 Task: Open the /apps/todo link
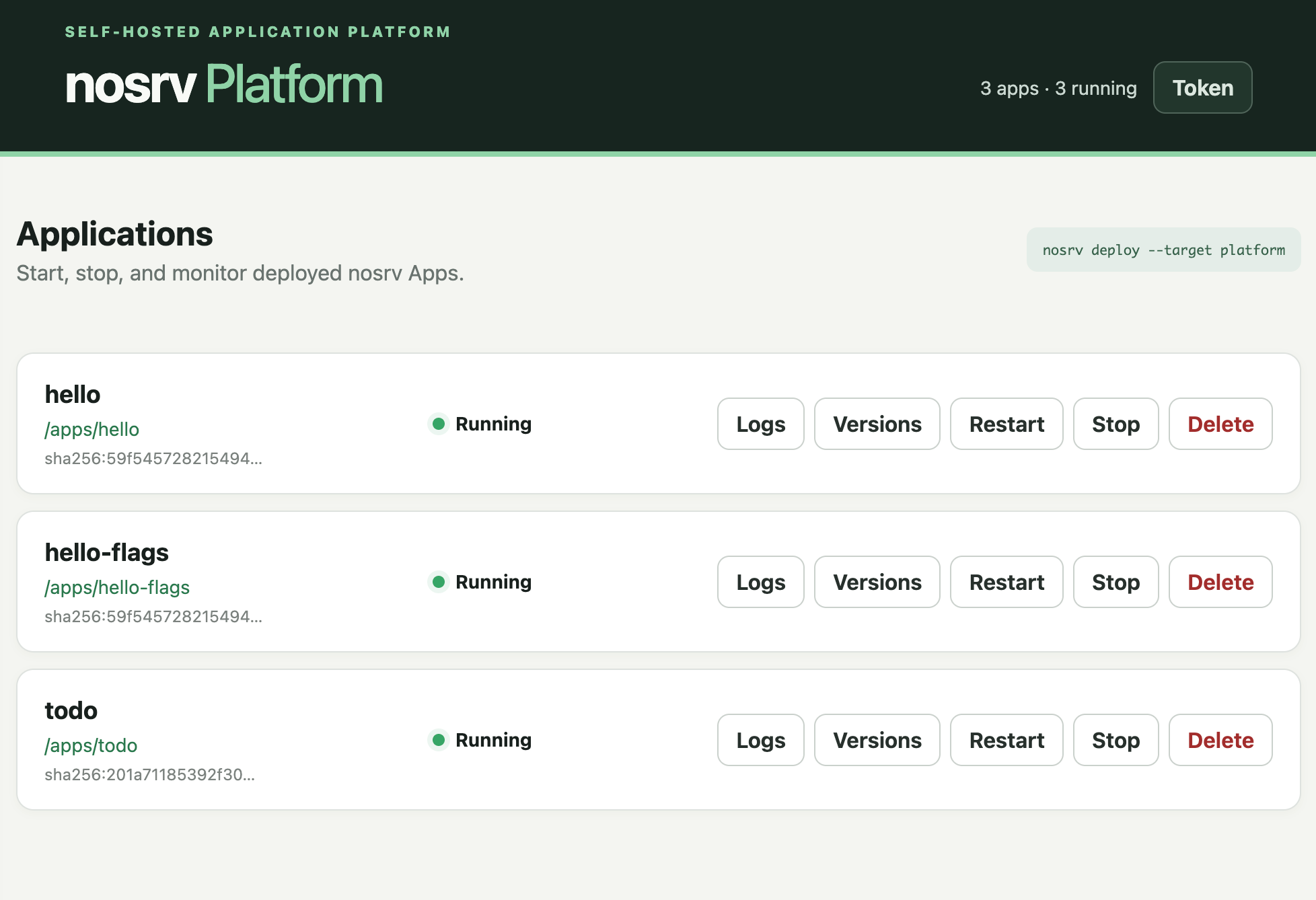[x=91, y=745]
